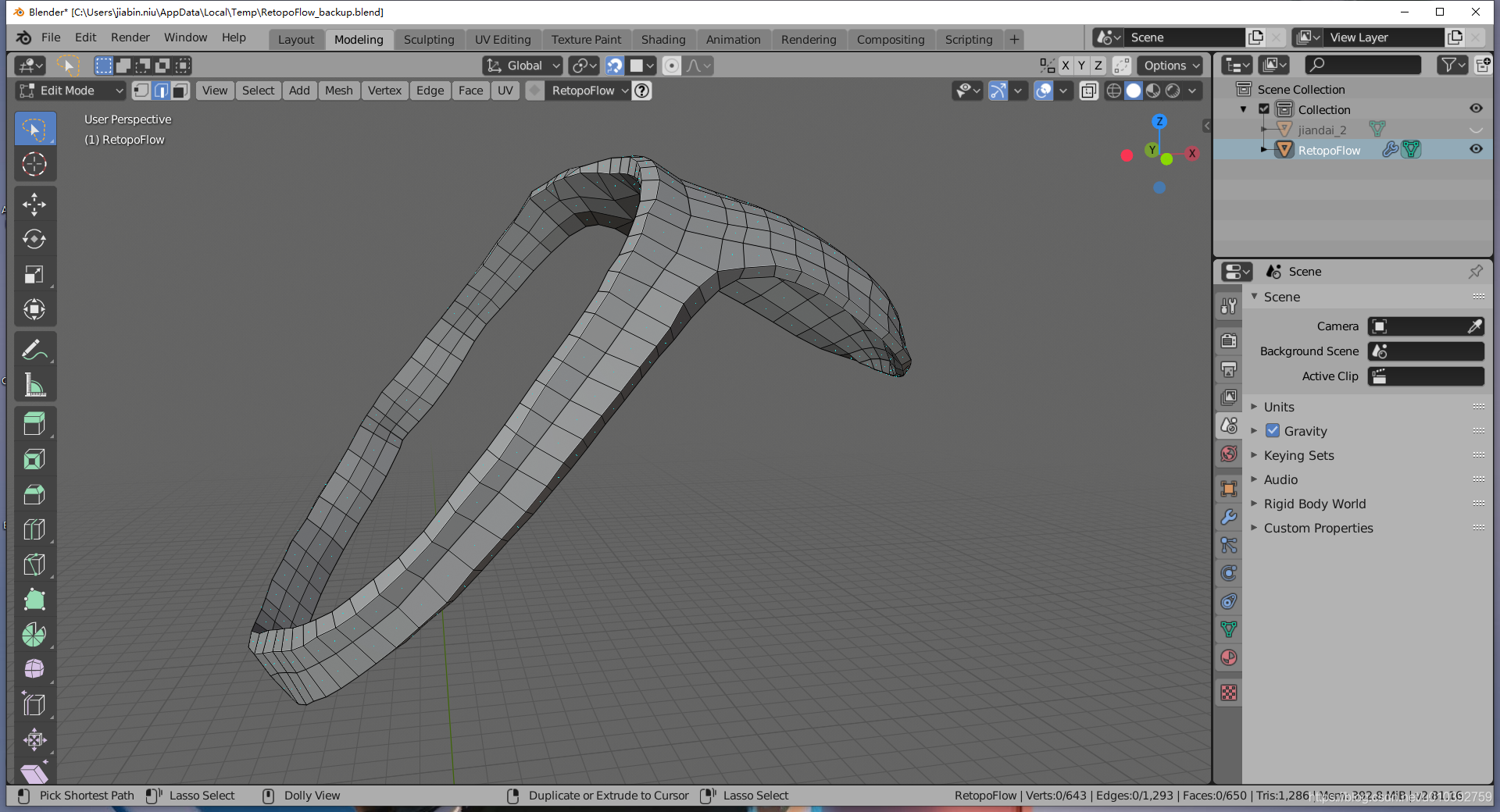This screenshot has width=1500, height=812.
Task: Open the Render properties tab
Action: 1229,340
